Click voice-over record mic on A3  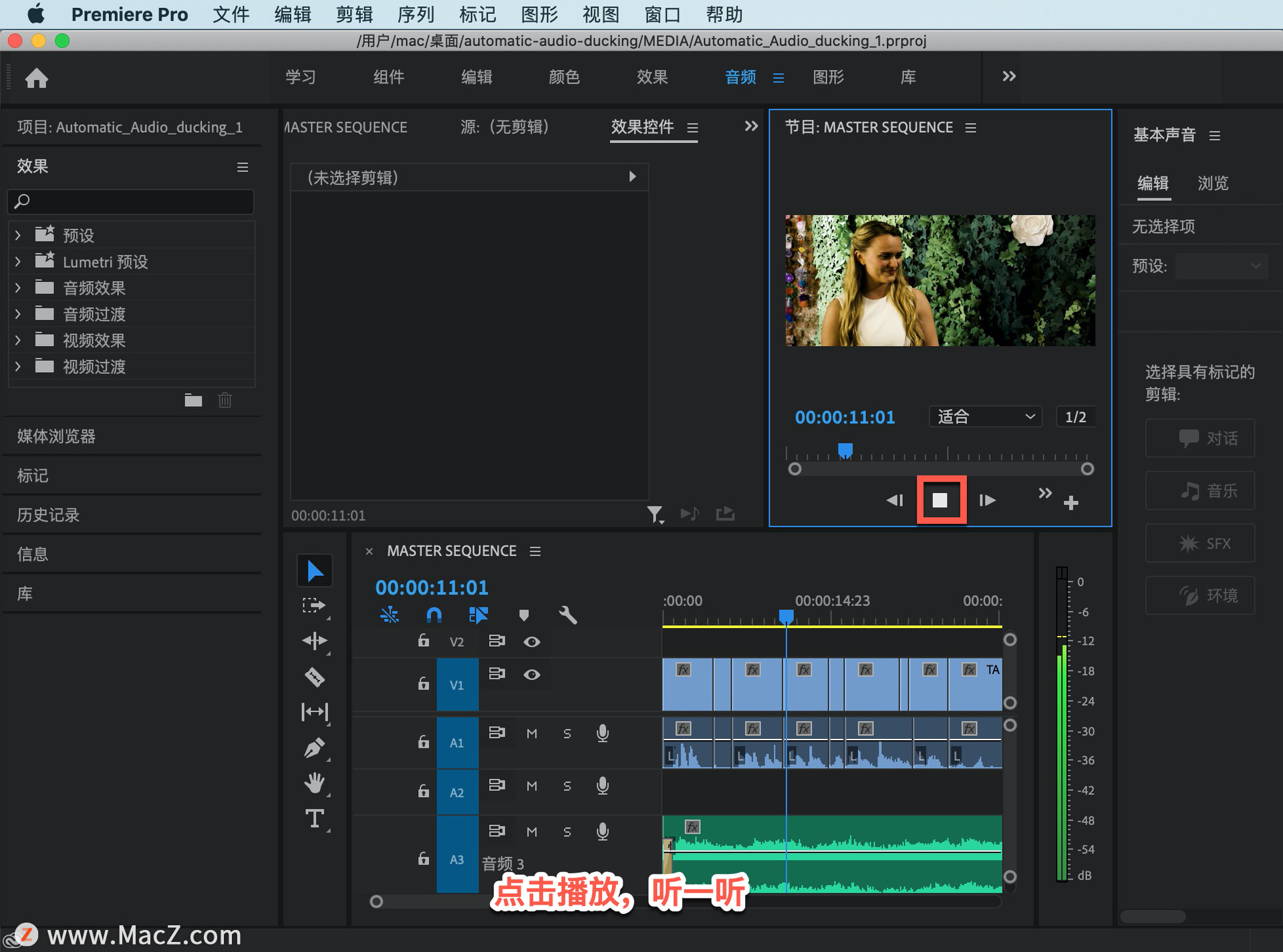(602, 831)
